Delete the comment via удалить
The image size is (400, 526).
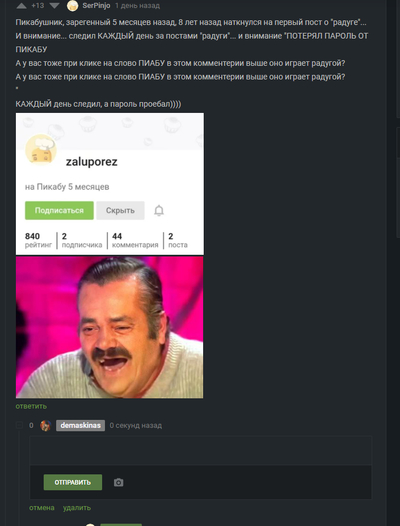(77, 508)
